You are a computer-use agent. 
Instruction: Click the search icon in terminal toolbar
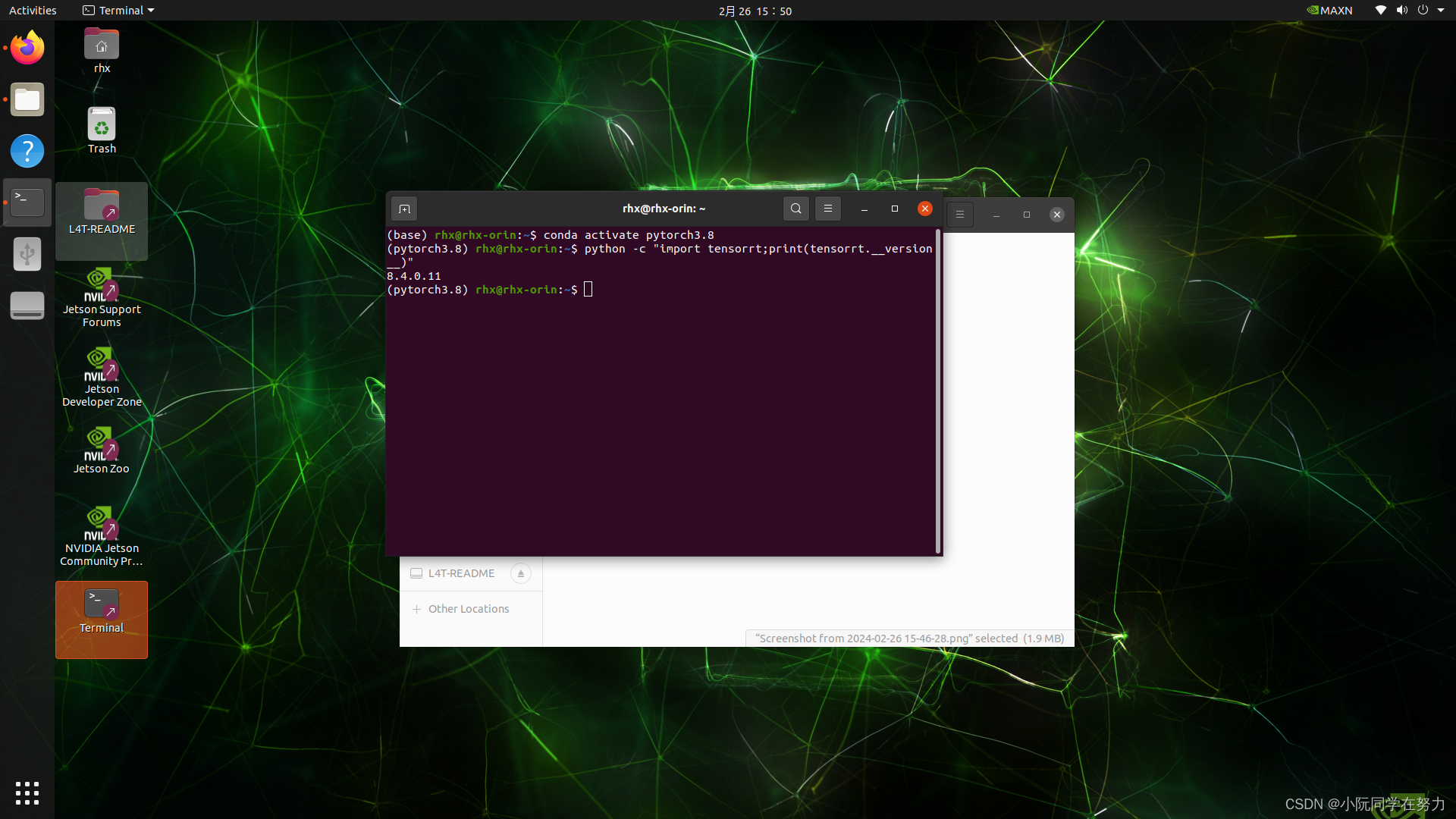(x=795, y=208)
